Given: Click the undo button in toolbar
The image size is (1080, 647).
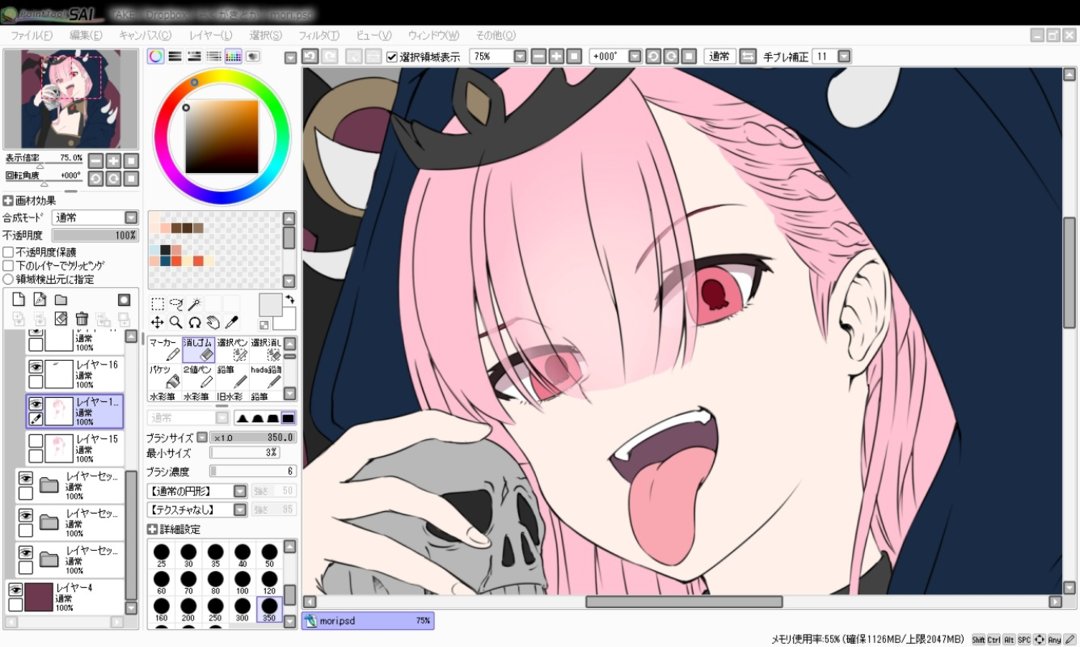Looking at the screenshot, I should tap(310, 57).
